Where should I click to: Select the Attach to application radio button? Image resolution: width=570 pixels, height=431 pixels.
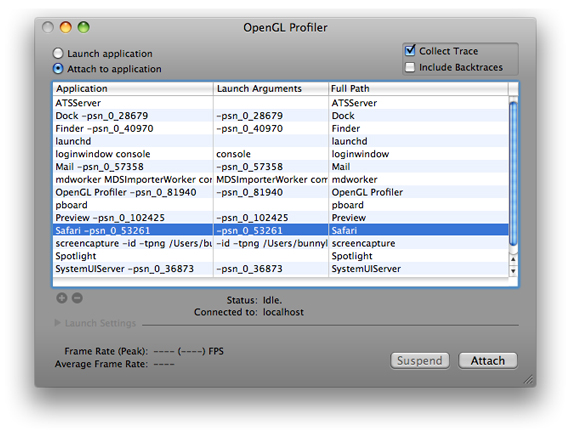(58, 69)
